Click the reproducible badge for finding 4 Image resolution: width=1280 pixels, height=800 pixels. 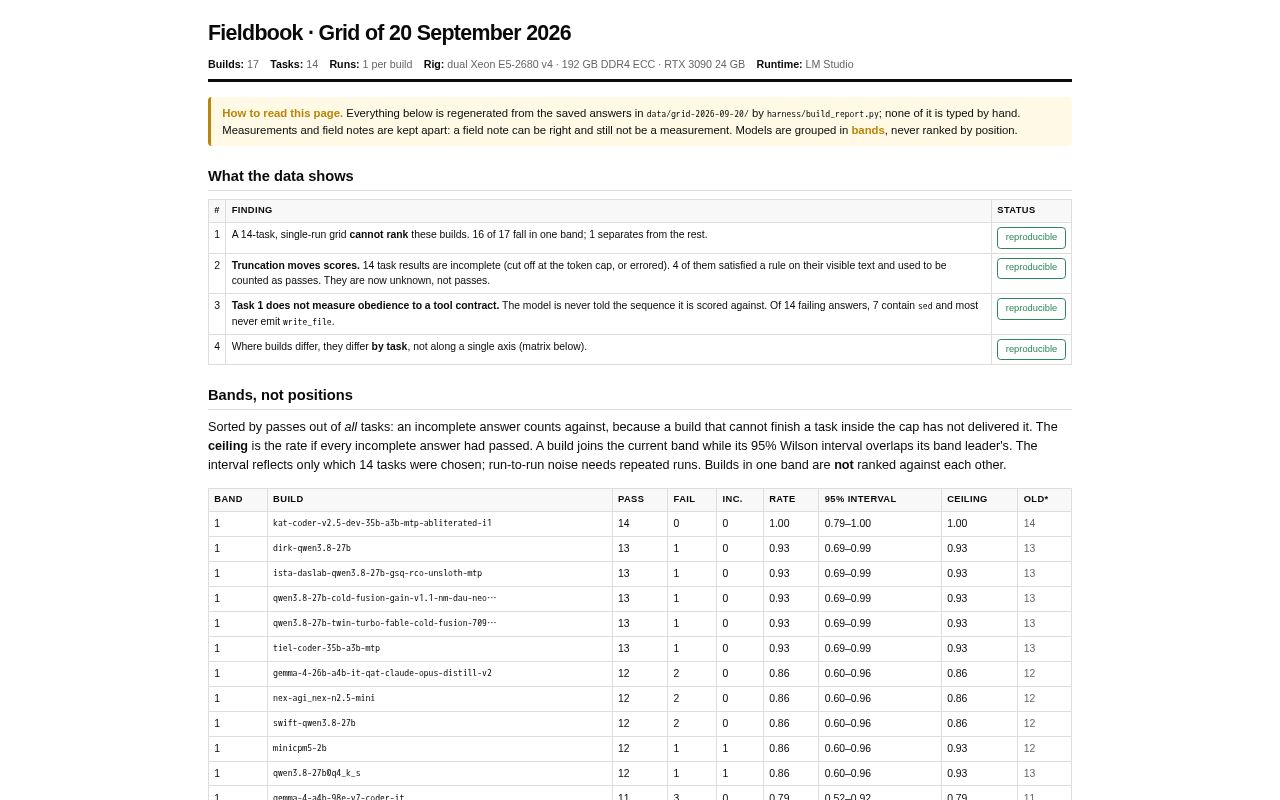click(1031, 350)
